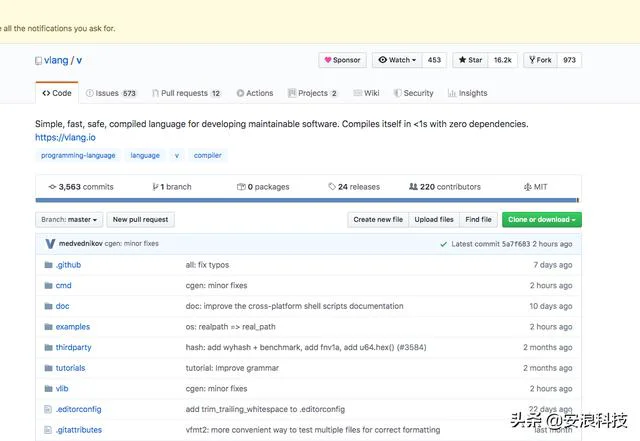Open the Security tab

[x=413, y=93]
